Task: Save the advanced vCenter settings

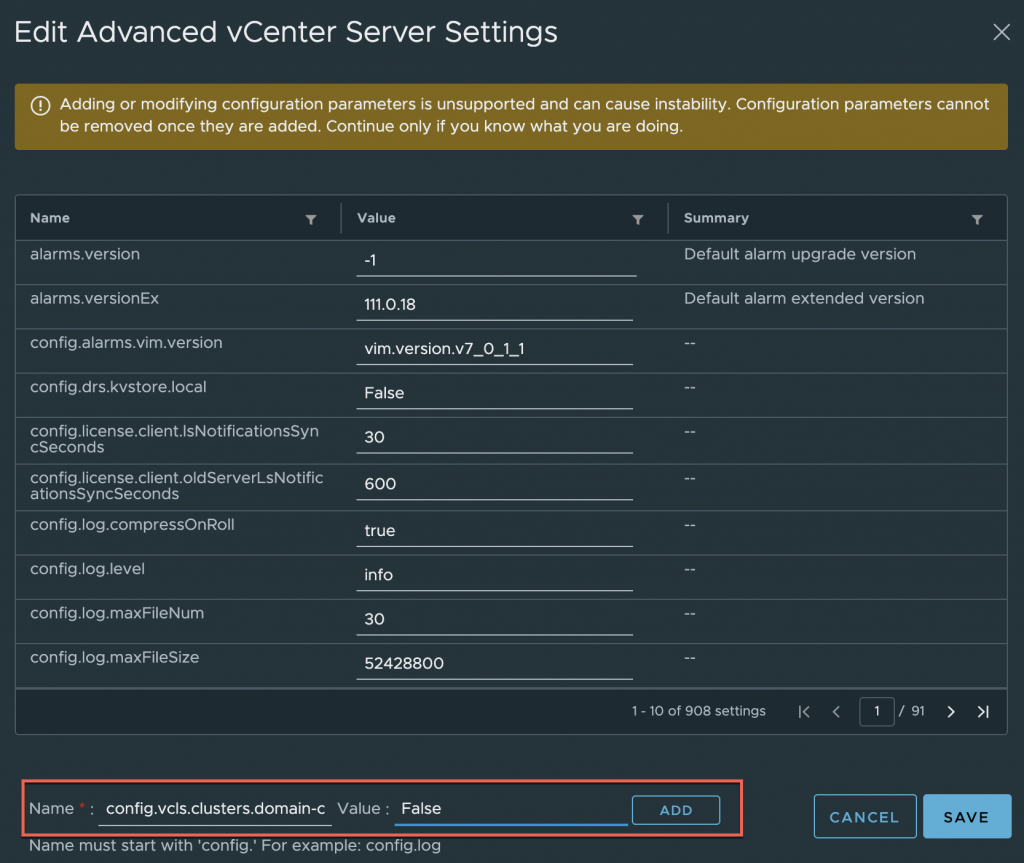Action: click(x=966, y=817)
